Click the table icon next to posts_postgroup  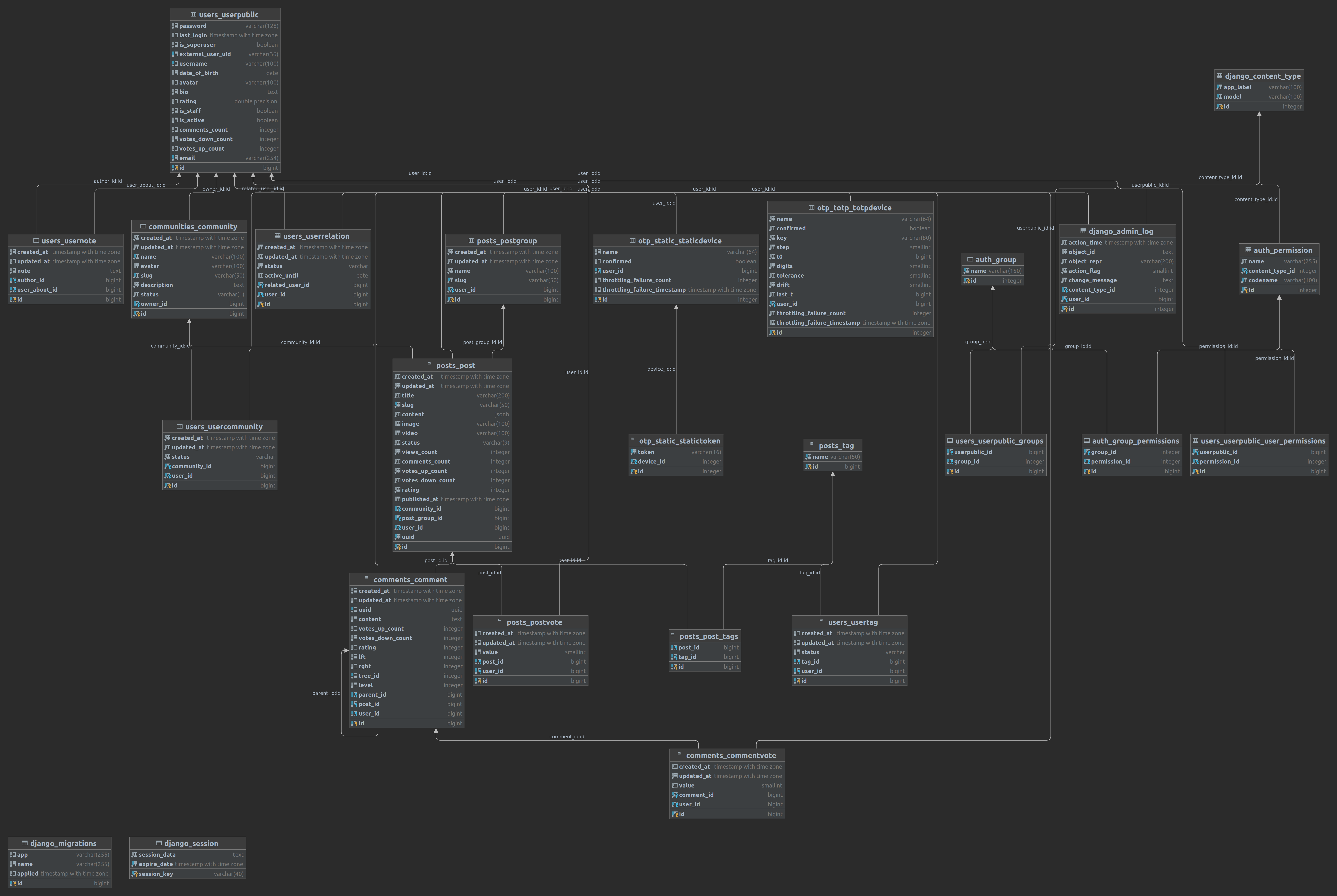tap(472, 241)
